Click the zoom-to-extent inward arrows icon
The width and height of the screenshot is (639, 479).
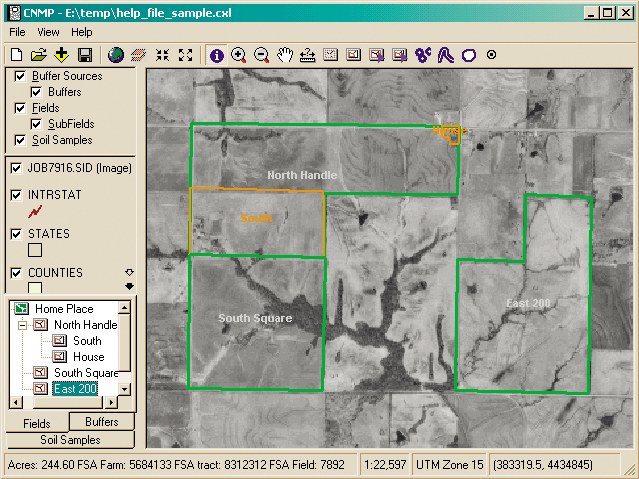click(162, 55)
